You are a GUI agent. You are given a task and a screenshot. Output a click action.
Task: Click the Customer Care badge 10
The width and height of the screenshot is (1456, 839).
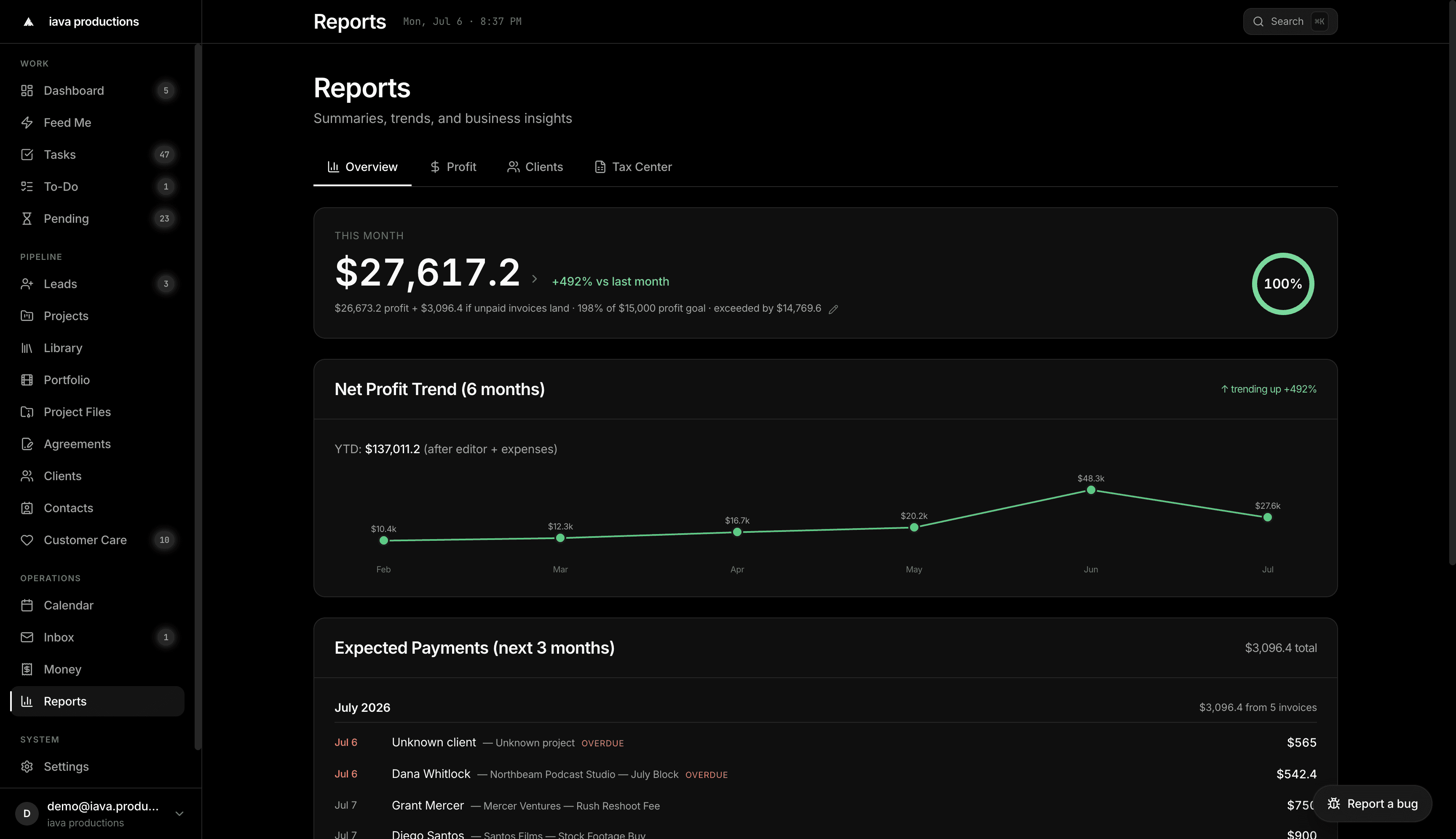164,540
